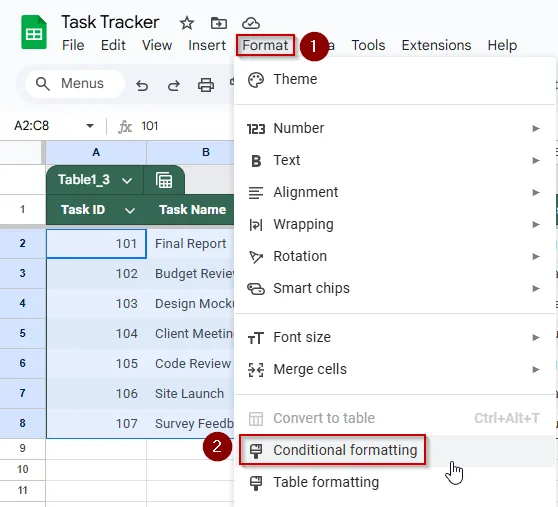Click the Rotation angle icon

[x=256, y=257]
